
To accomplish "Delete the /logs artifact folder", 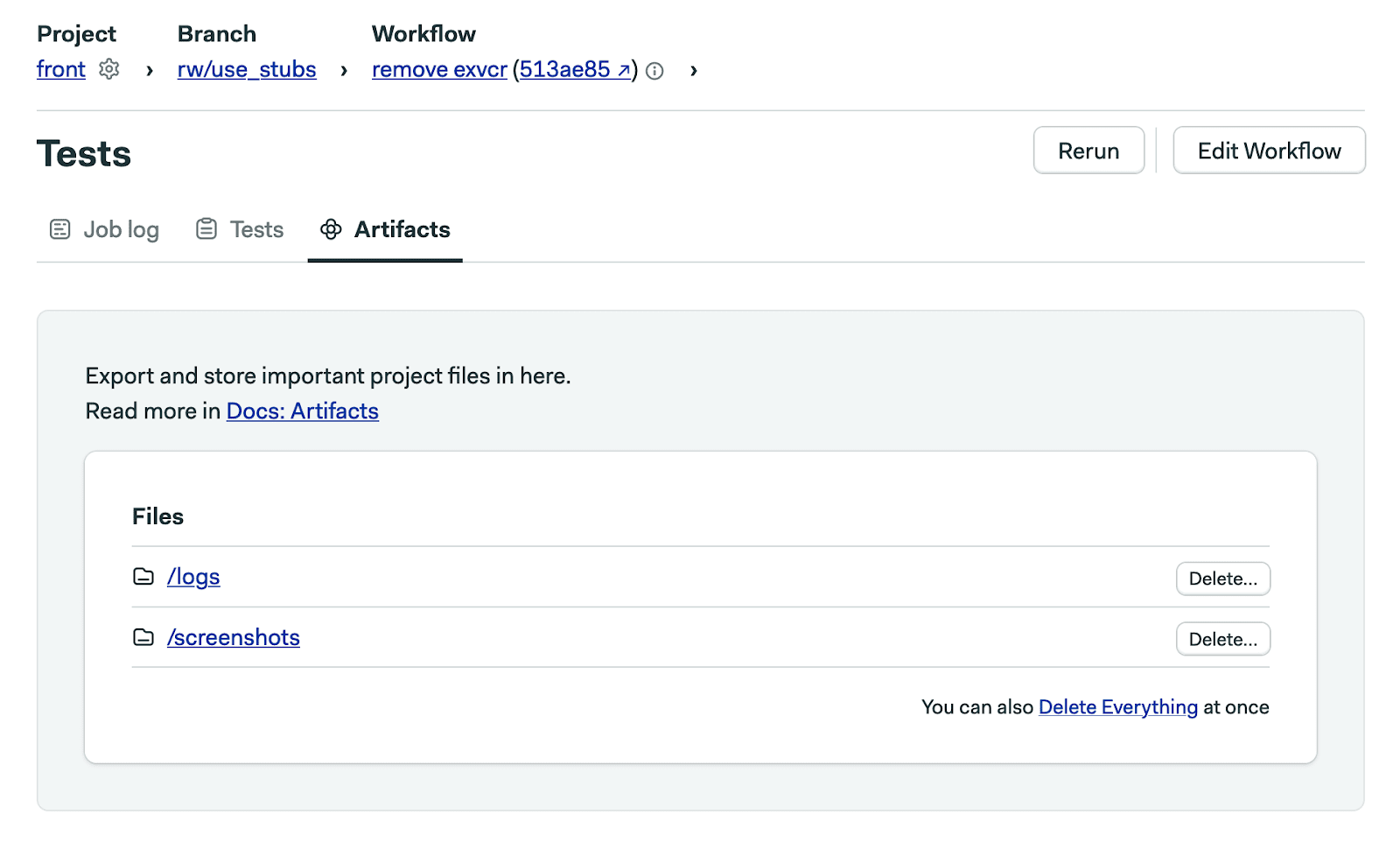I will pyautogui.click(x=1222, y=578).
